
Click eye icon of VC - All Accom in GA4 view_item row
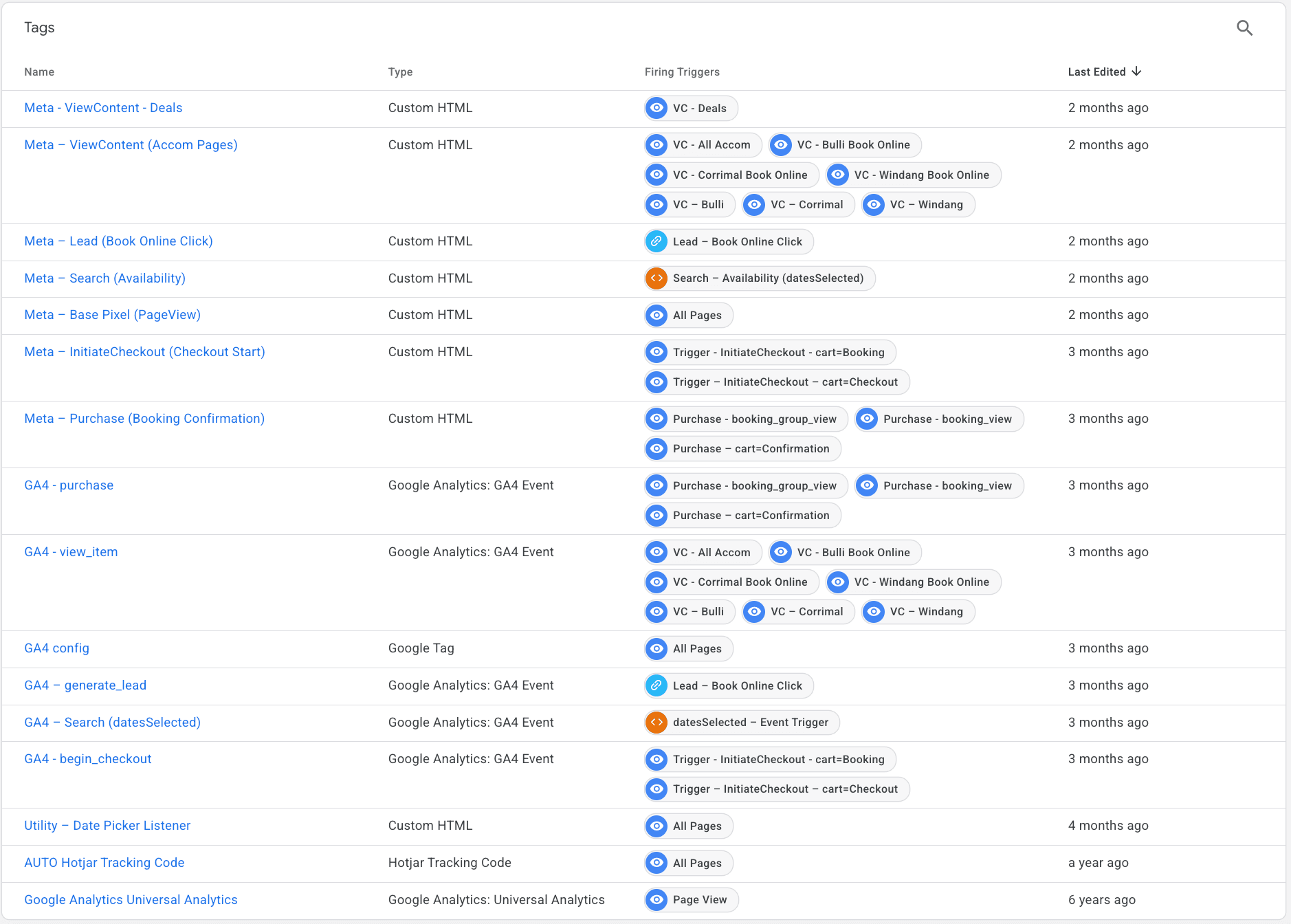(657, 552)
